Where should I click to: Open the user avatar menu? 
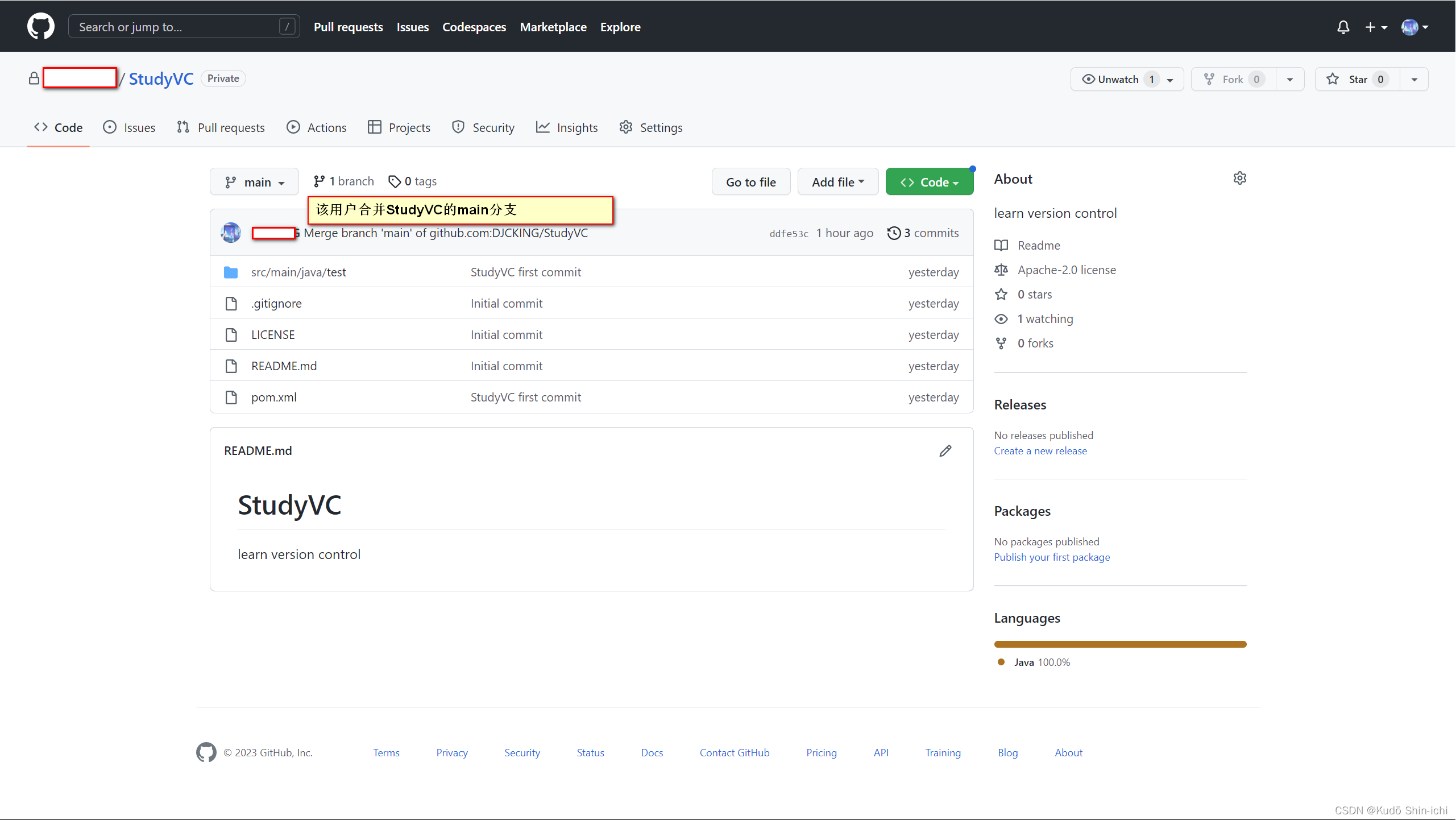(x=1415, y=27)
